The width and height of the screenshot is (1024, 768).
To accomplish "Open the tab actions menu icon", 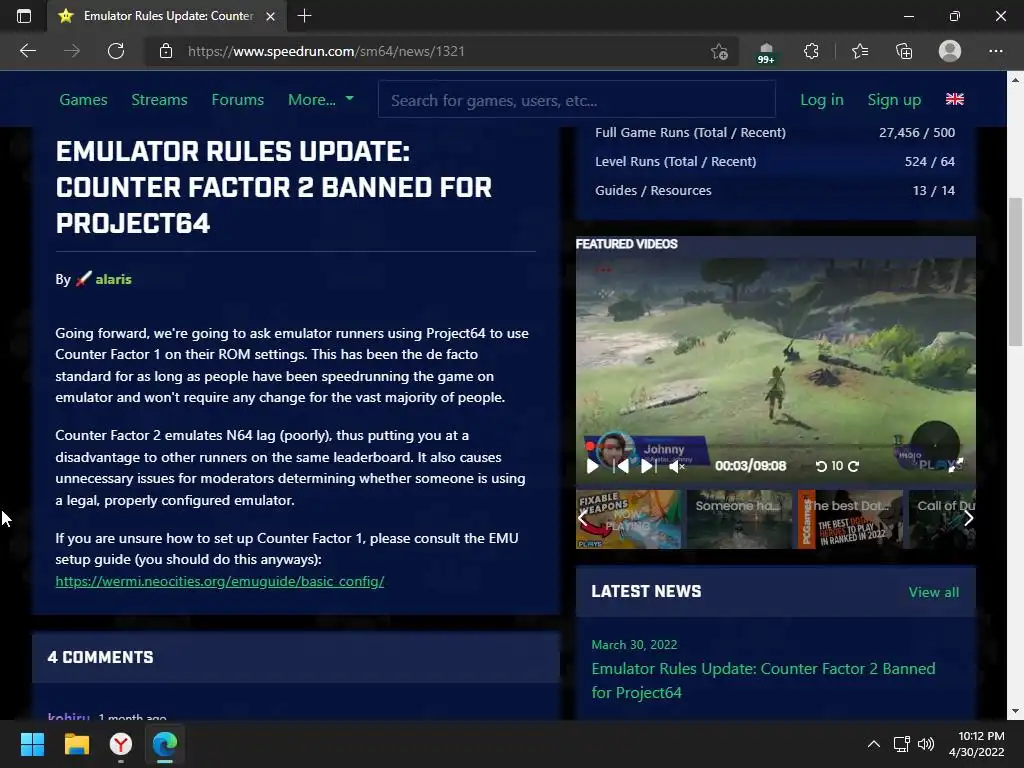I will pyautogui.click(x=24, y=16).
